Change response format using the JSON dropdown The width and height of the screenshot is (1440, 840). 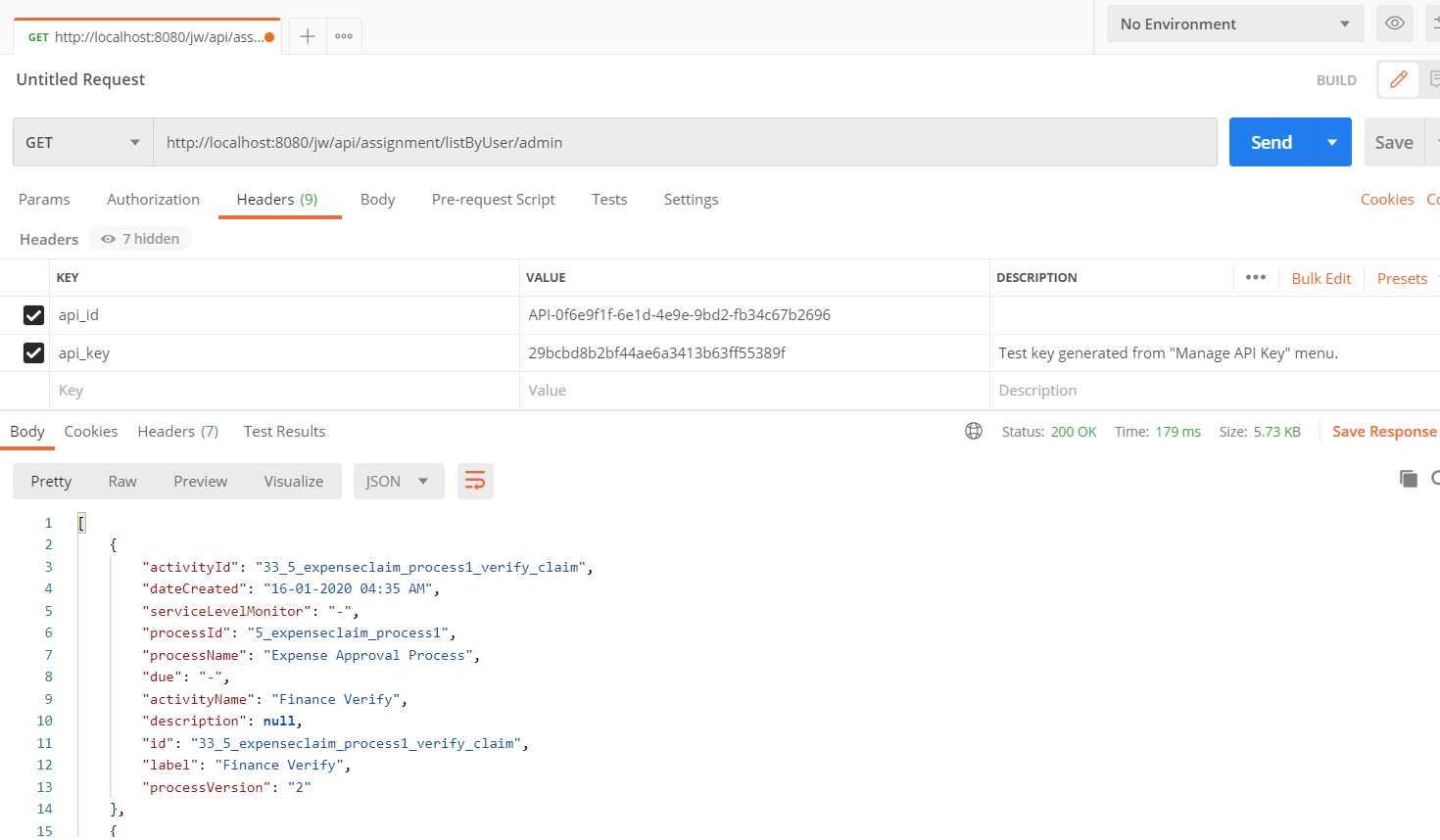point(398,481)
